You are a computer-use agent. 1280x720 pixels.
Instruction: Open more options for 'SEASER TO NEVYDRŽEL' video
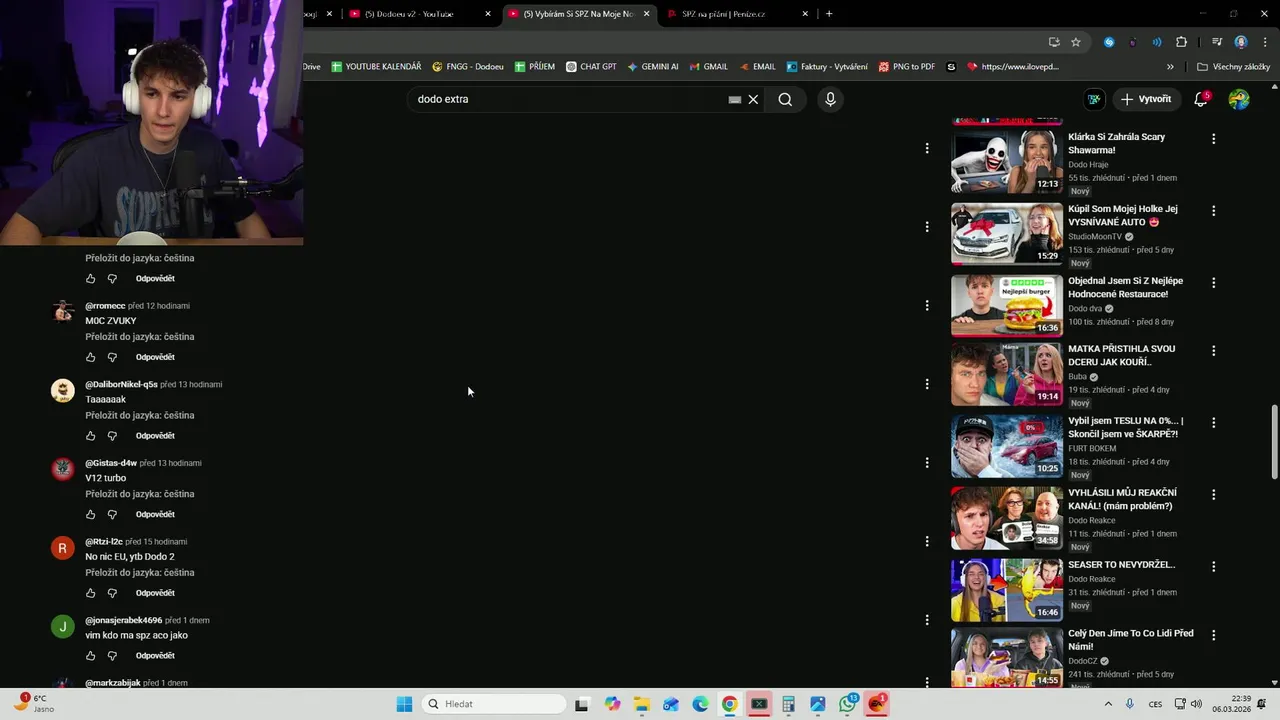(1213, 567)
